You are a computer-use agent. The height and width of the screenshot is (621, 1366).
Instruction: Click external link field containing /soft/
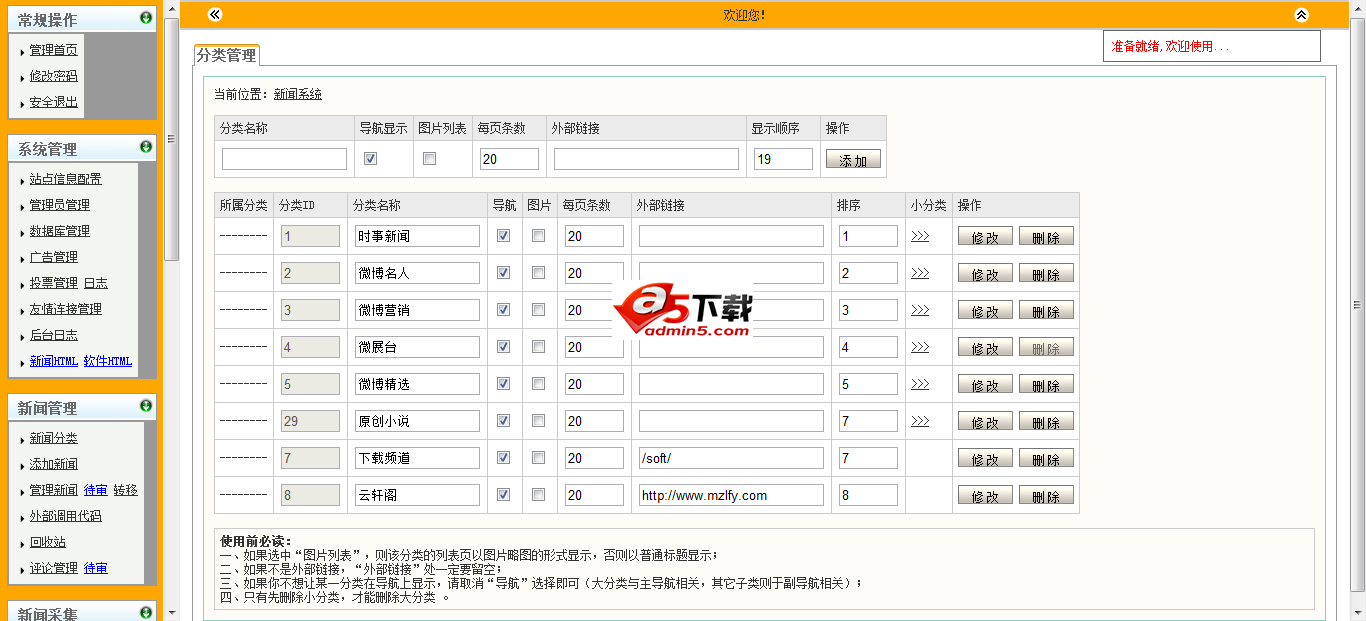[x=731, y=458]
